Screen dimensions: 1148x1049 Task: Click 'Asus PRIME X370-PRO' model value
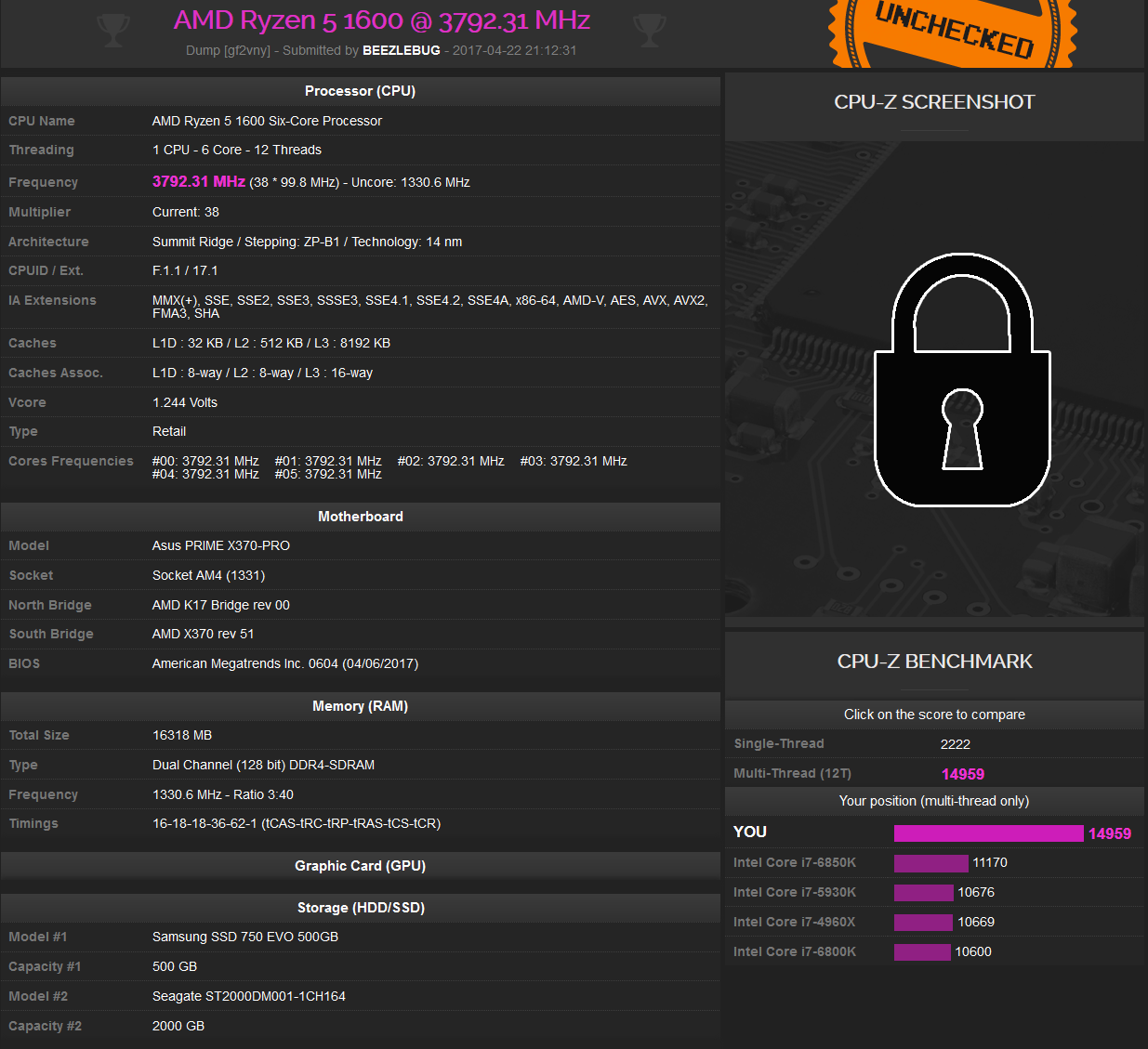[x=221, y=545]
